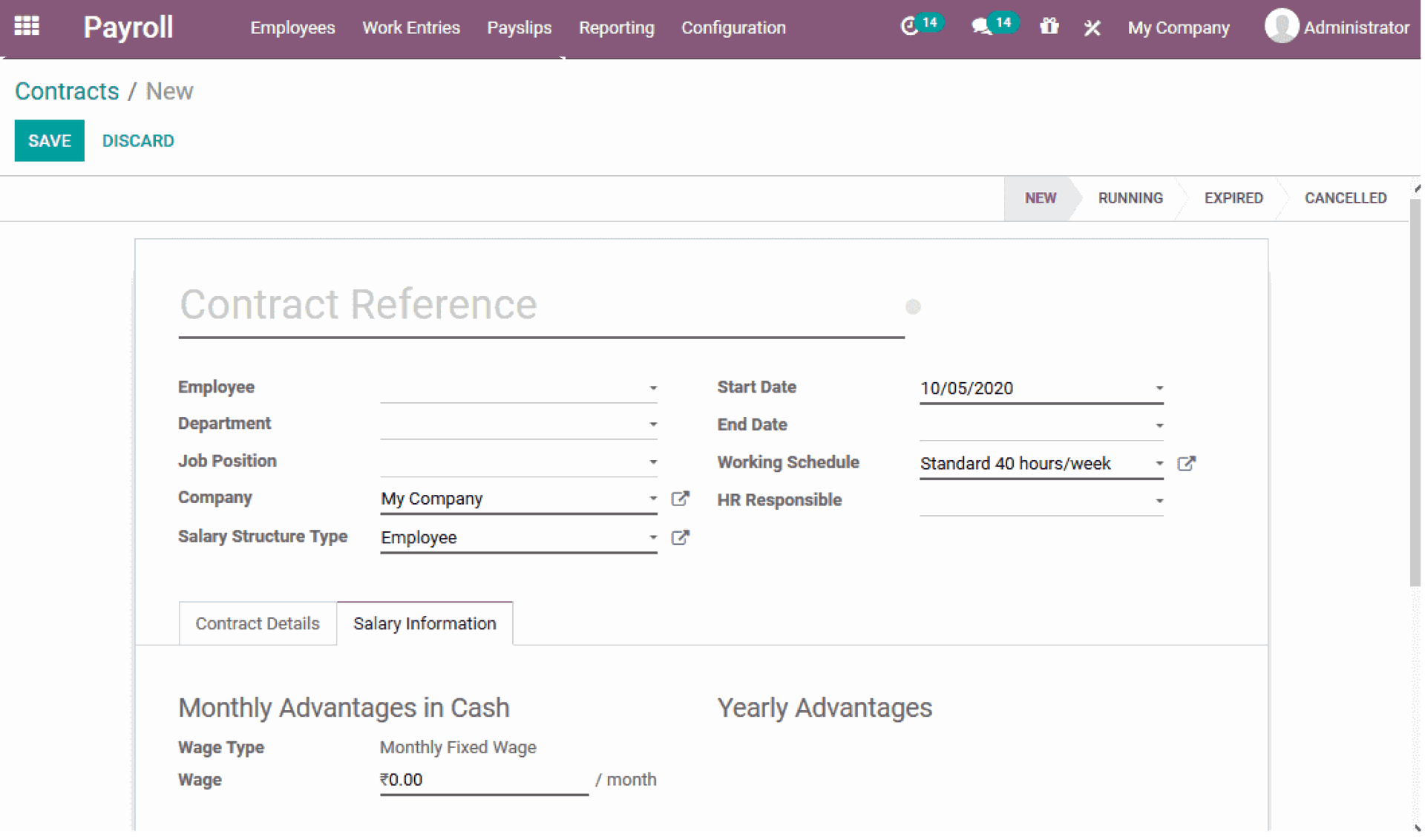Toggle the grey kanban state dot
Image resolution: width=1425 pixels, height=840 pixels.
coord(913,306)
